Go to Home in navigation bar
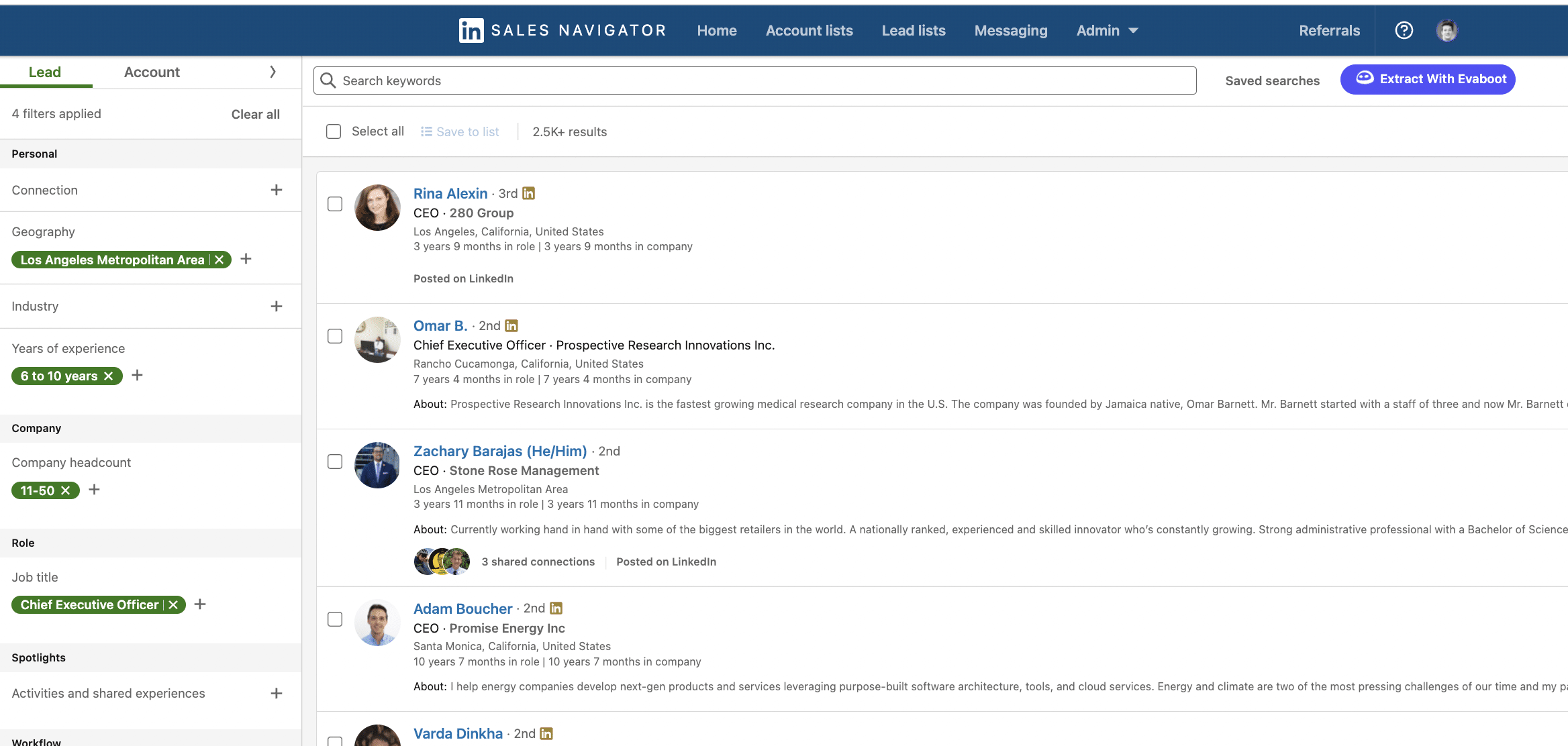The height and width of the screenshot is (746, 1568). [x=717, y=30]
